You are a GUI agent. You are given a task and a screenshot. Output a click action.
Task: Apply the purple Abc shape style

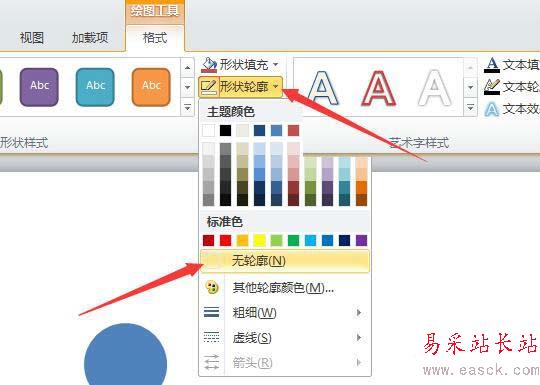coord(39,87)
